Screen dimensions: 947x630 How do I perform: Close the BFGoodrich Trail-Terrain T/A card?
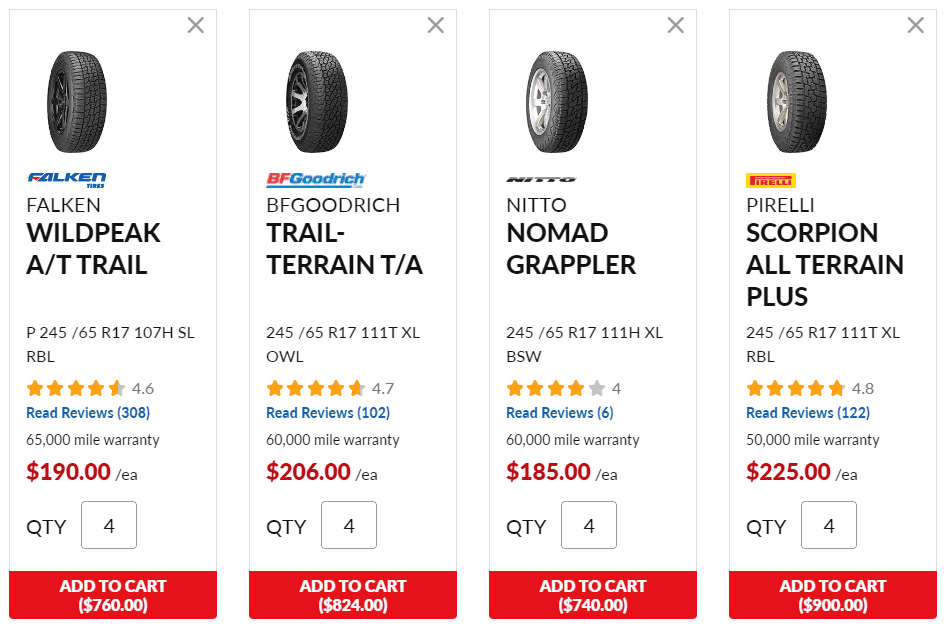(436, 25)
